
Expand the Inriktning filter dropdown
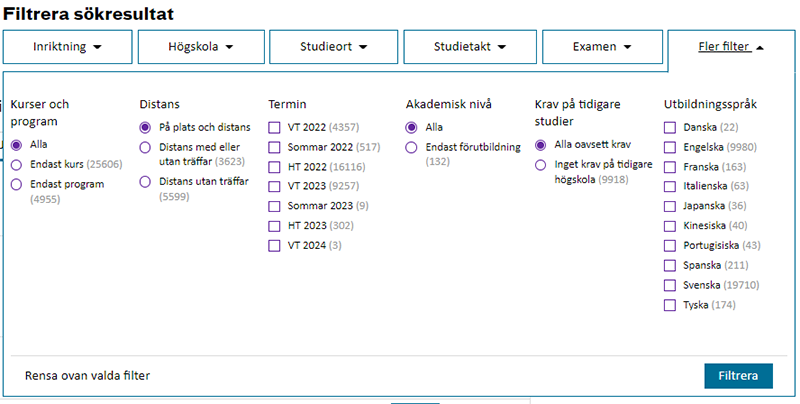tap(67, 47)
